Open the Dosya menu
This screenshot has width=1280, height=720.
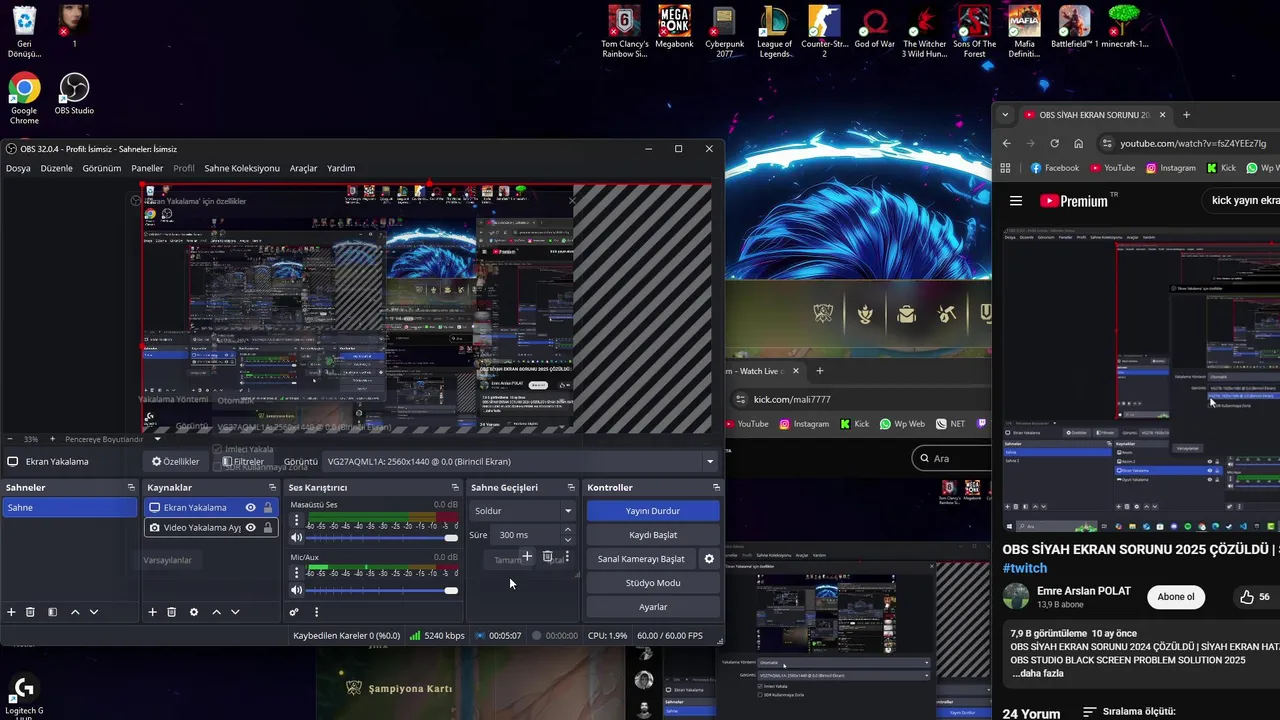[x=18, y=168]
